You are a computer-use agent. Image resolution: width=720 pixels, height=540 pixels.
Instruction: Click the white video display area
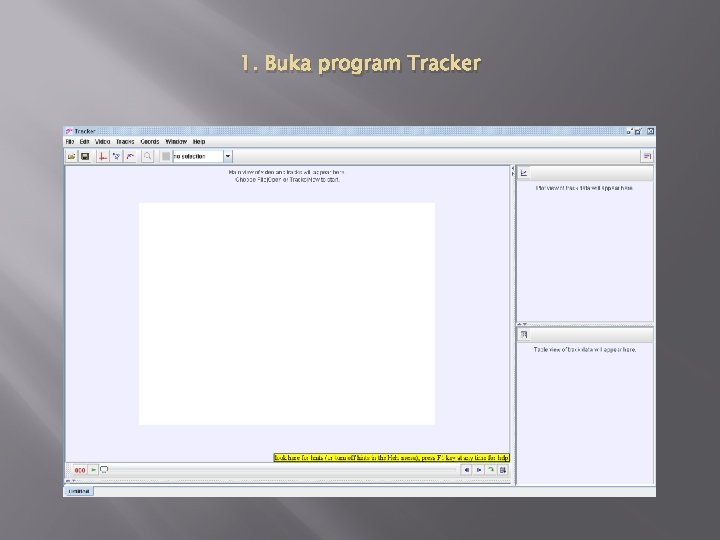click(287, 314)
